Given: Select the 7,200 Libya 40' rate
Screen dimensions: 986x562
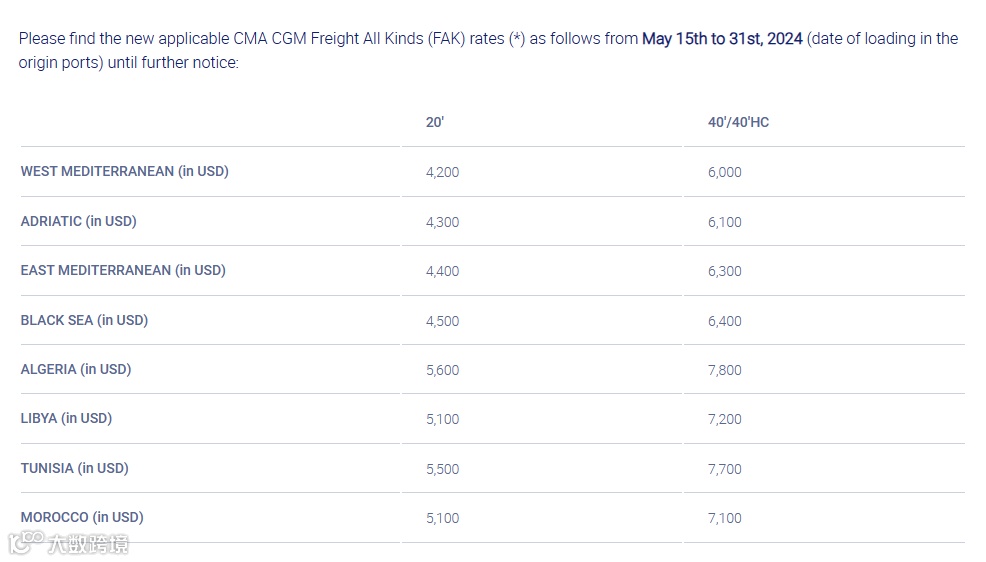Looking at the screenshot, I should point(724,419).
